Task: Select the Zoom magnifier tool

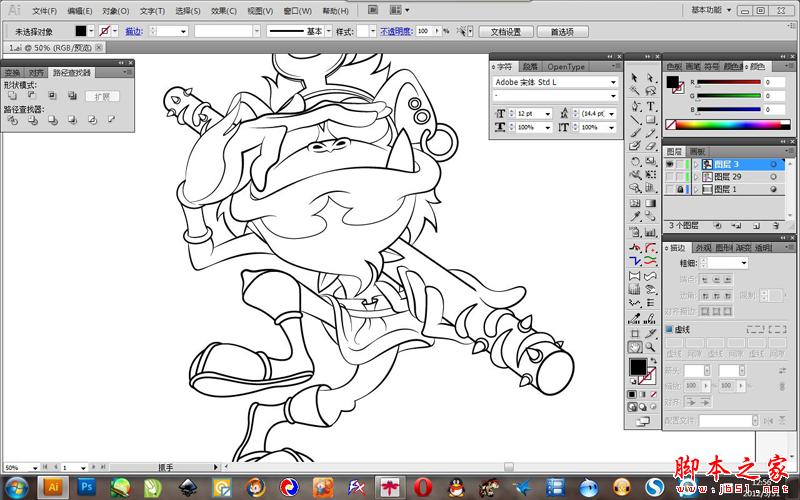Action: tap(651, 347)
